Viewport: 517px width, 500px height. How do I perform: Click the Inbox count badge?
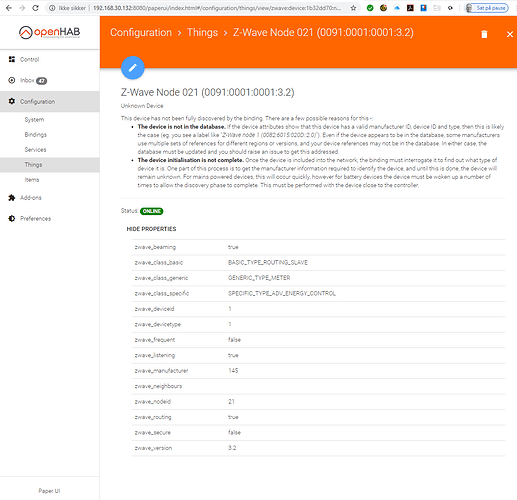(x=41, y=81)
